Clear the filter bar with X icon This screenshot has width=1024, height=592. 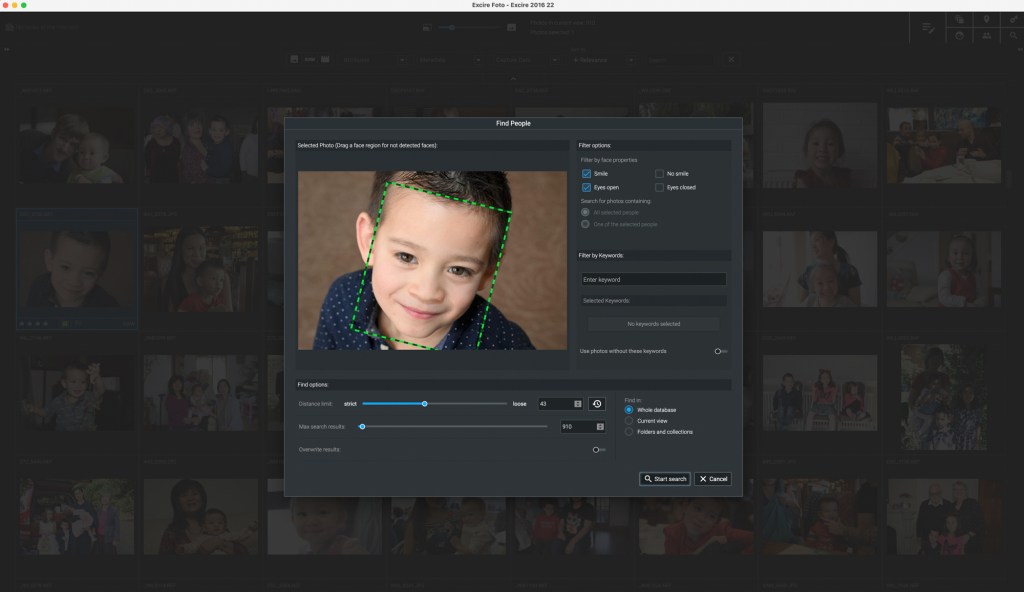731,59
